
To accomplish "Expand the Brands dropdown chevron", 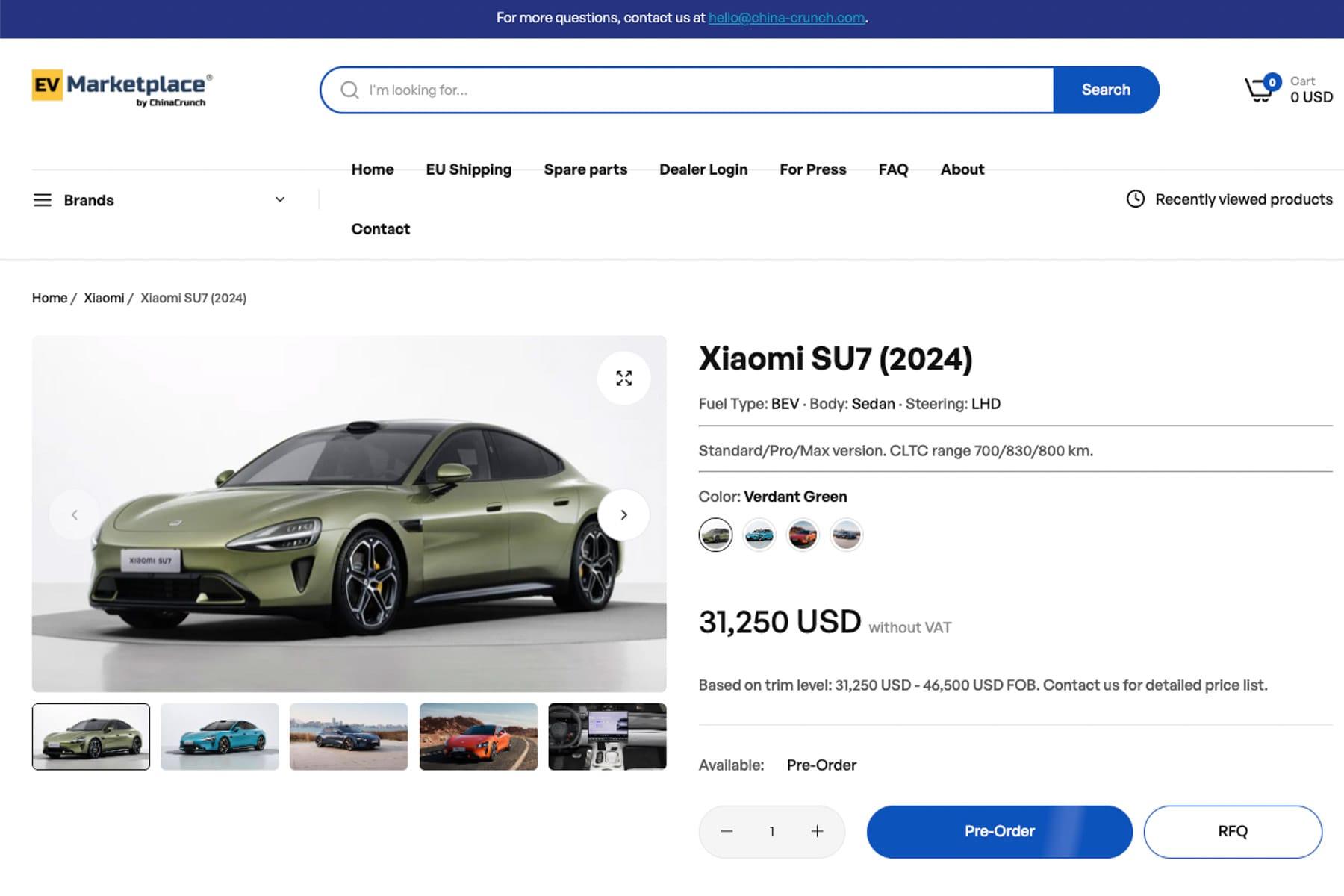I will [x=280, y=199].
